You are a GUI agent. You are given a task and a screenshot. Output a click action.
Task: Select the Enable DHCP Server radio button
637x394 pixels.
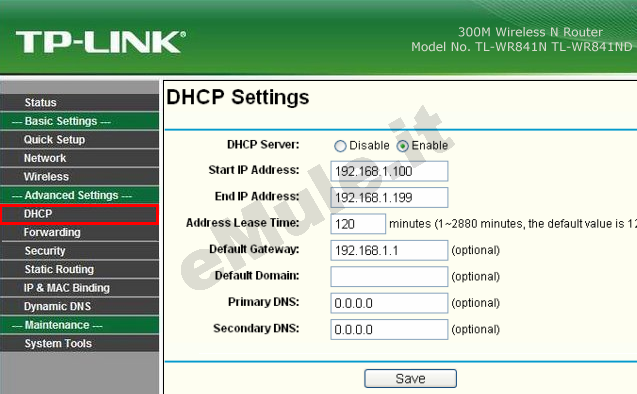click(x=403, y=146)
